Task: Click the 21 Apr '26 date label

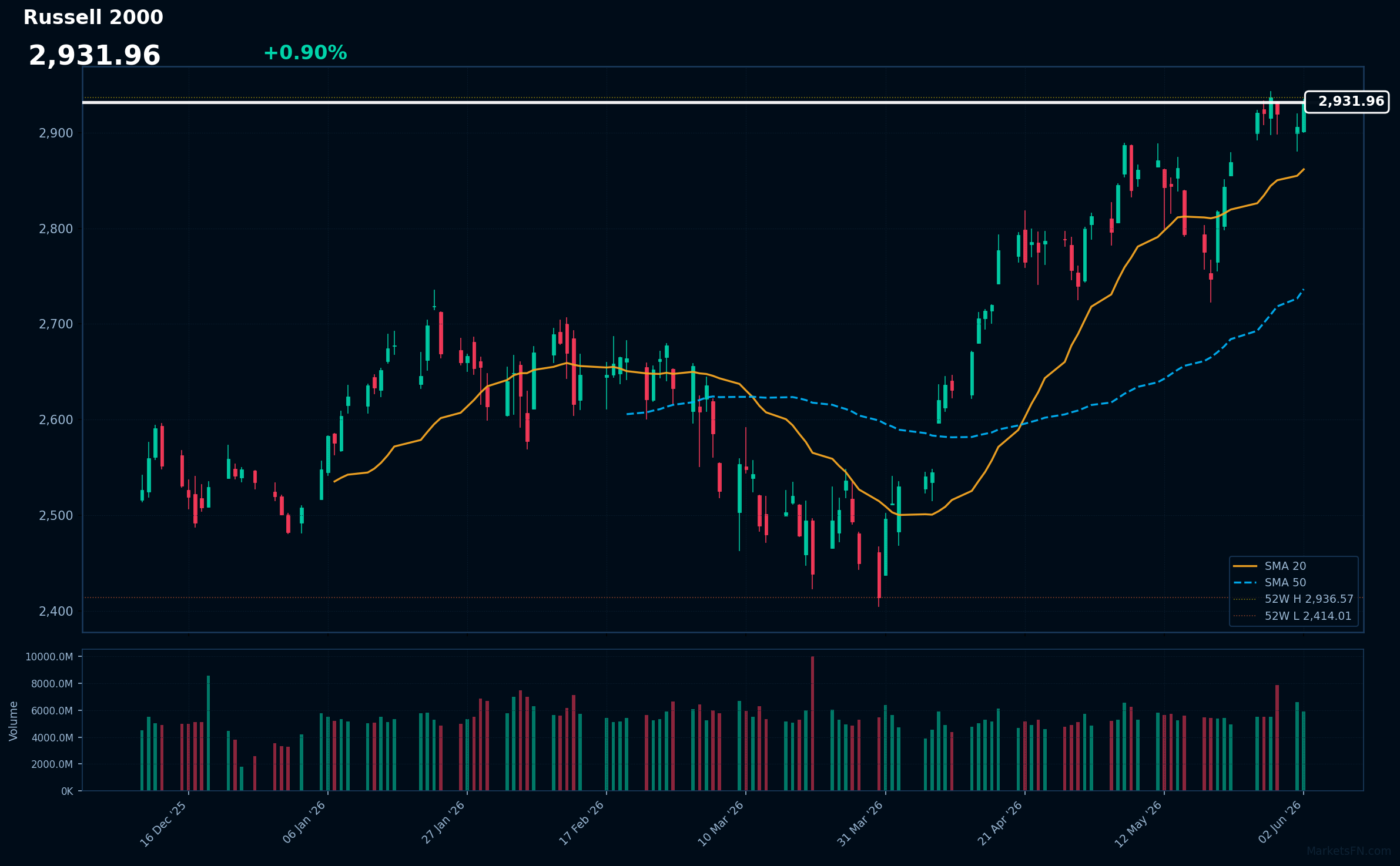Action: click(1000, 823)
